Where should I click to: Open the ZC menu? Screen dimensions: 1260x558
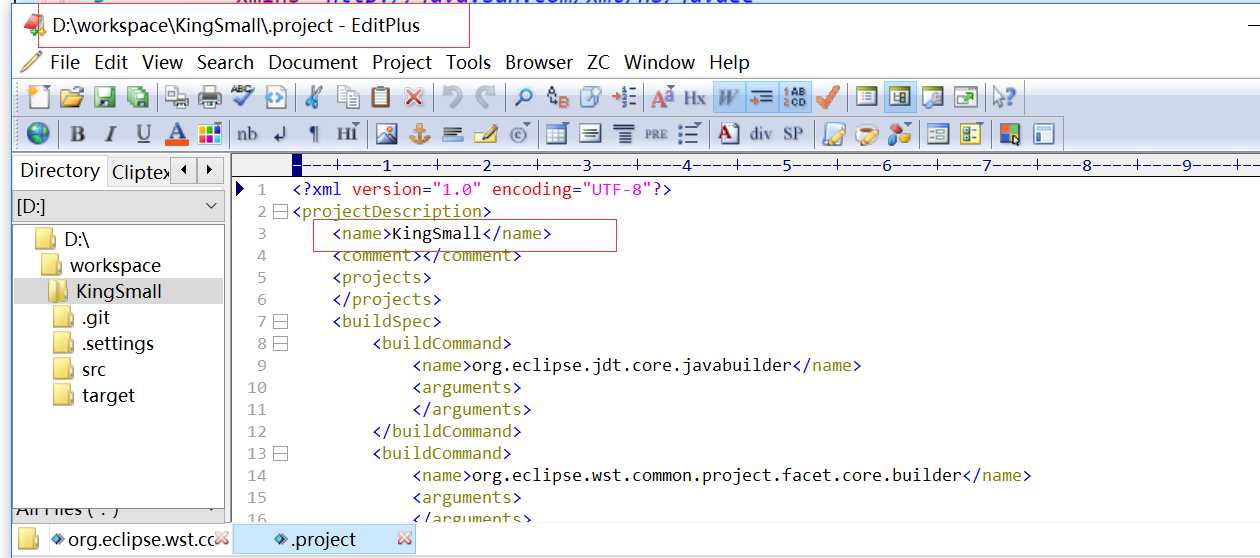point(599,62)
